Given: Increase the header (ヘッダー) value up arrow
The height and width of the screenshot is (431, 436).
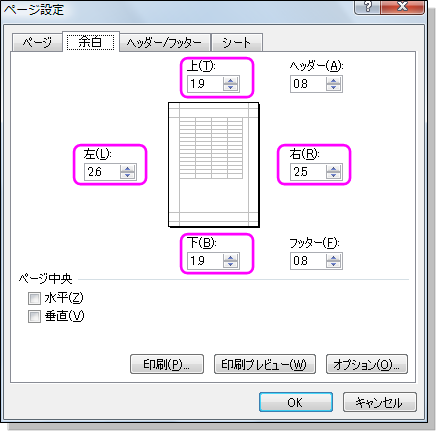Looking at the screenshot, I should click(333, 80).
